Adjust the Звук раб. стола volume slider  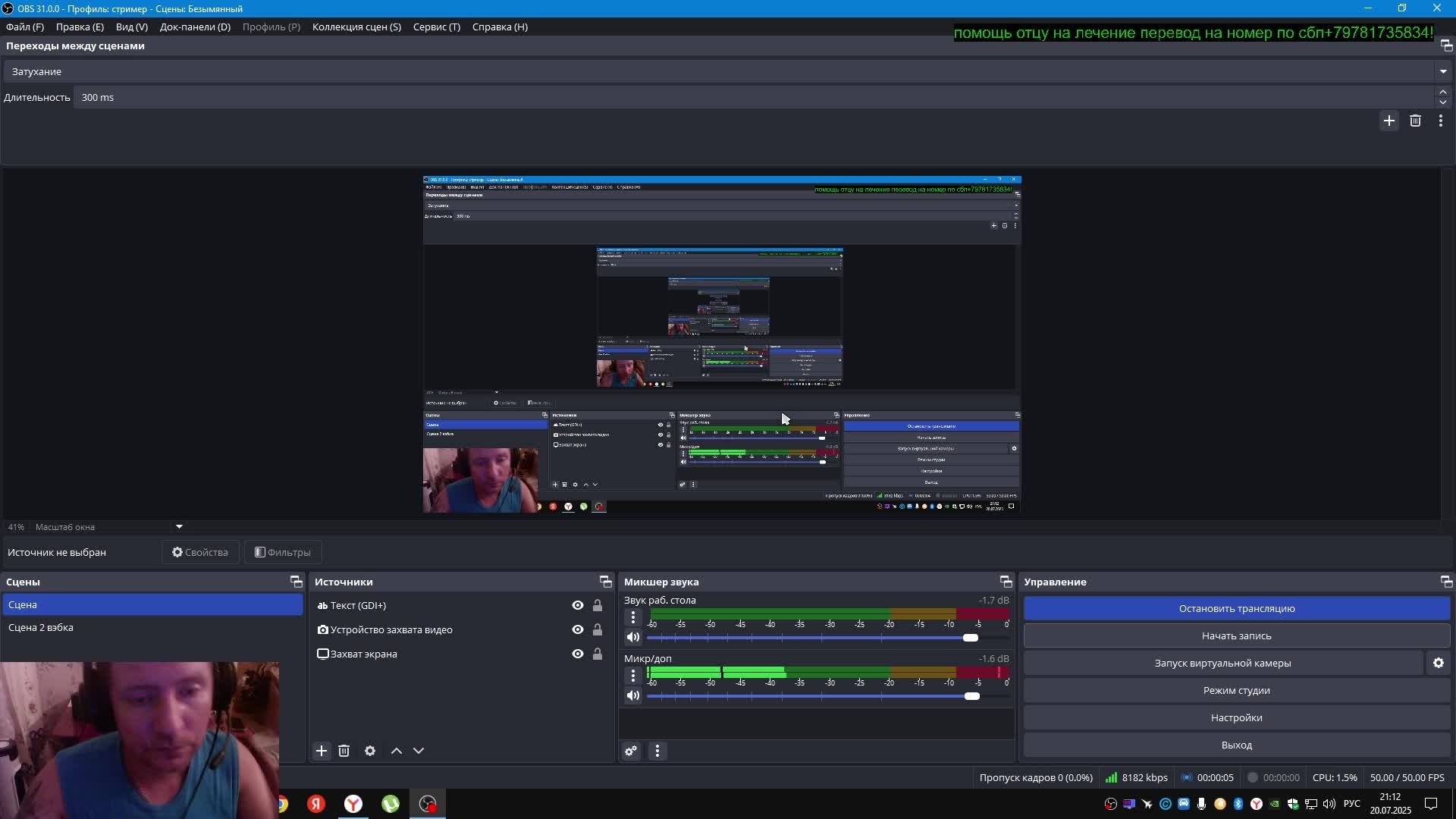click(x=970, y=638)
